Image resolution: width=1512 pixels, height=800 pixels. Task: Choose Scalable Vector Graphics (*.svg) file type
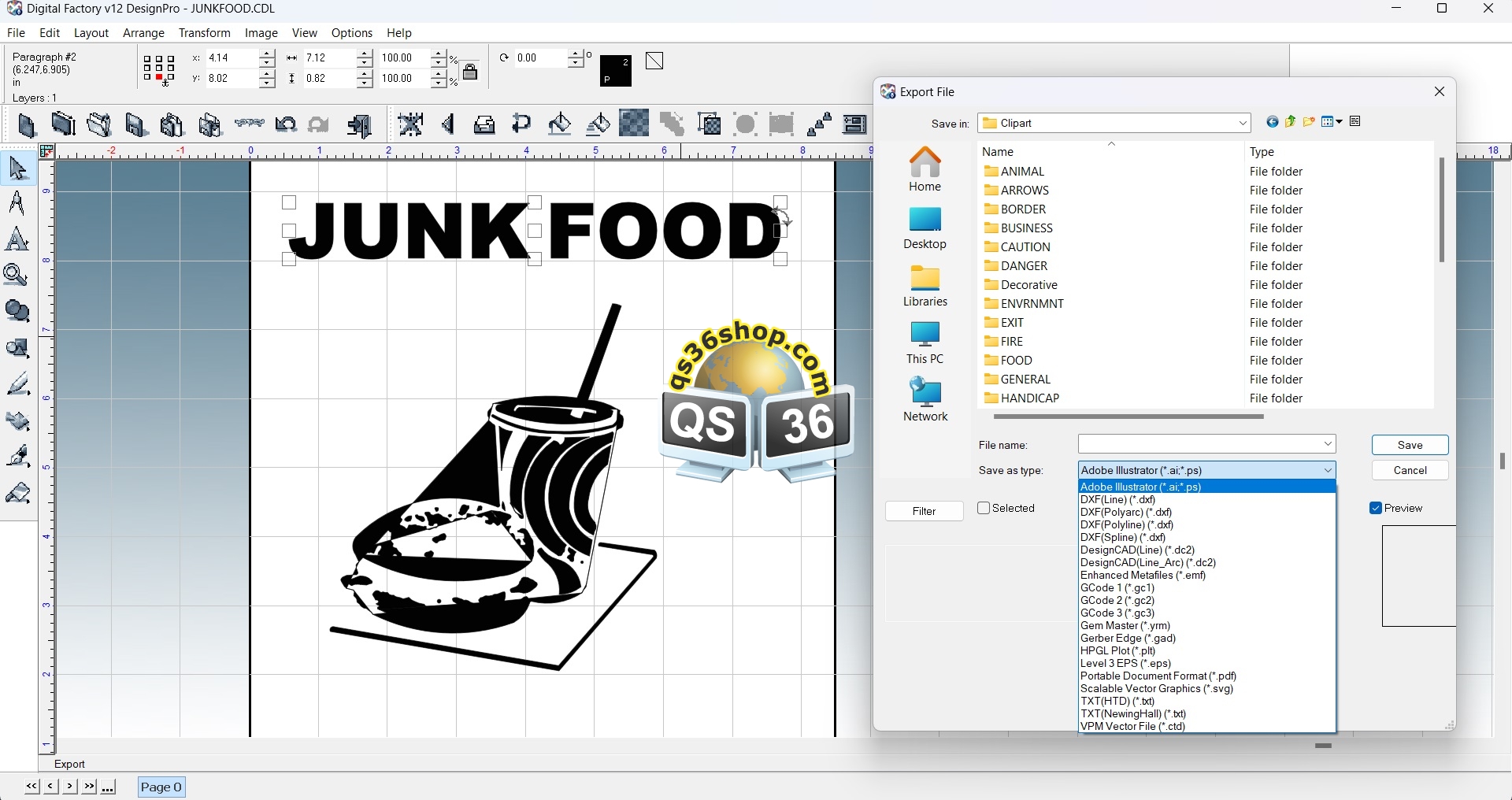[1157, 689]
